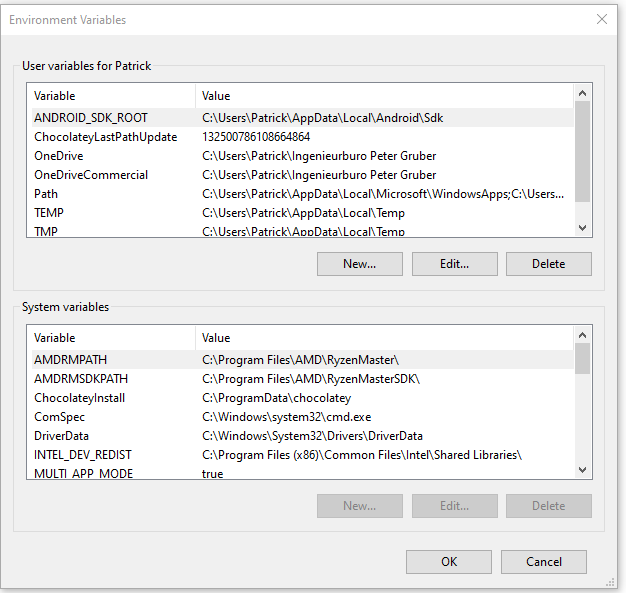Click the C:\ProgramData\chocolatey value
This screenshot has width=626, height=593.
tap(276, 398)
